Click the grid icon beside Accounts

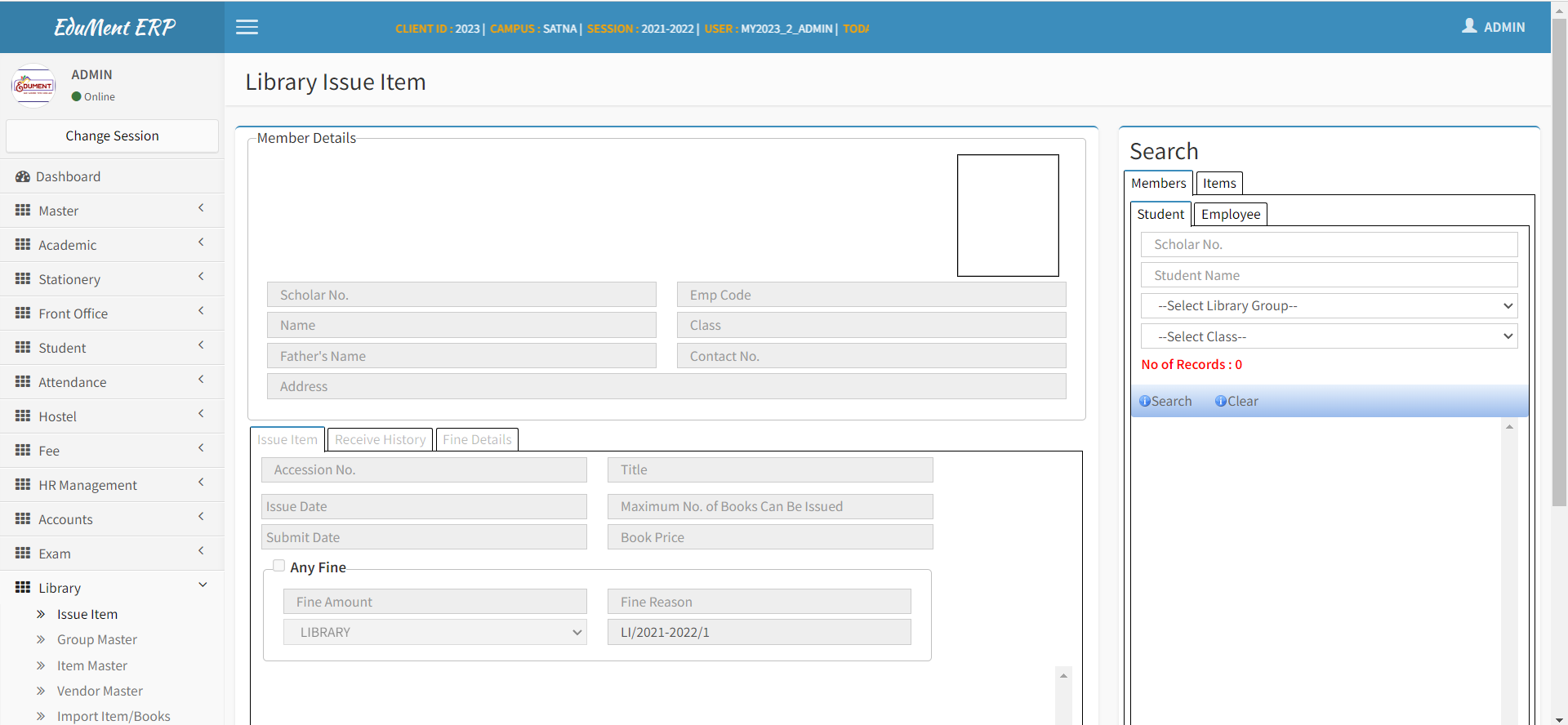click(23, 518)
